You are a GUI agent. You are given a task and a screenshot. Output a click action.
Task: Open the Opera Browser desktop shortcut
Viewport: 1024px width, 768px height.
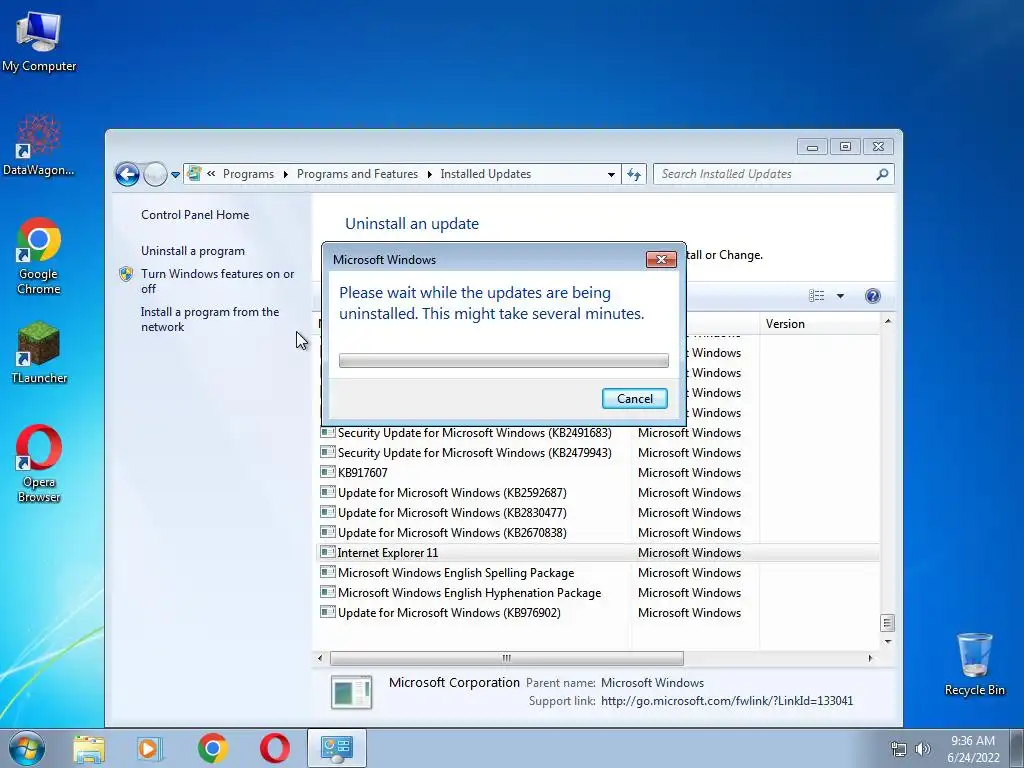click(39, 463)
